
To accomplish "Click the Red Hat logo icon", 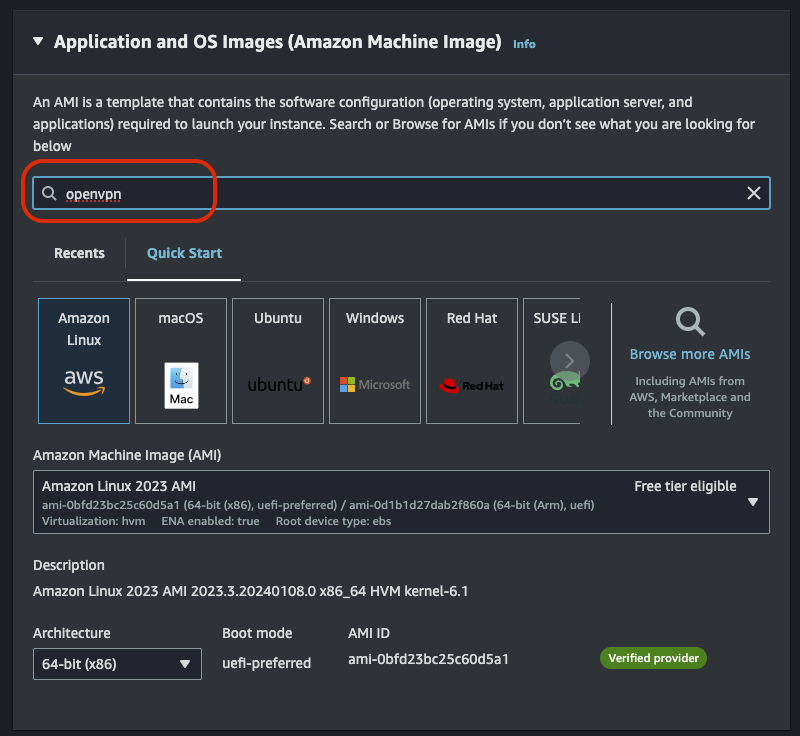I will (471, 386).
